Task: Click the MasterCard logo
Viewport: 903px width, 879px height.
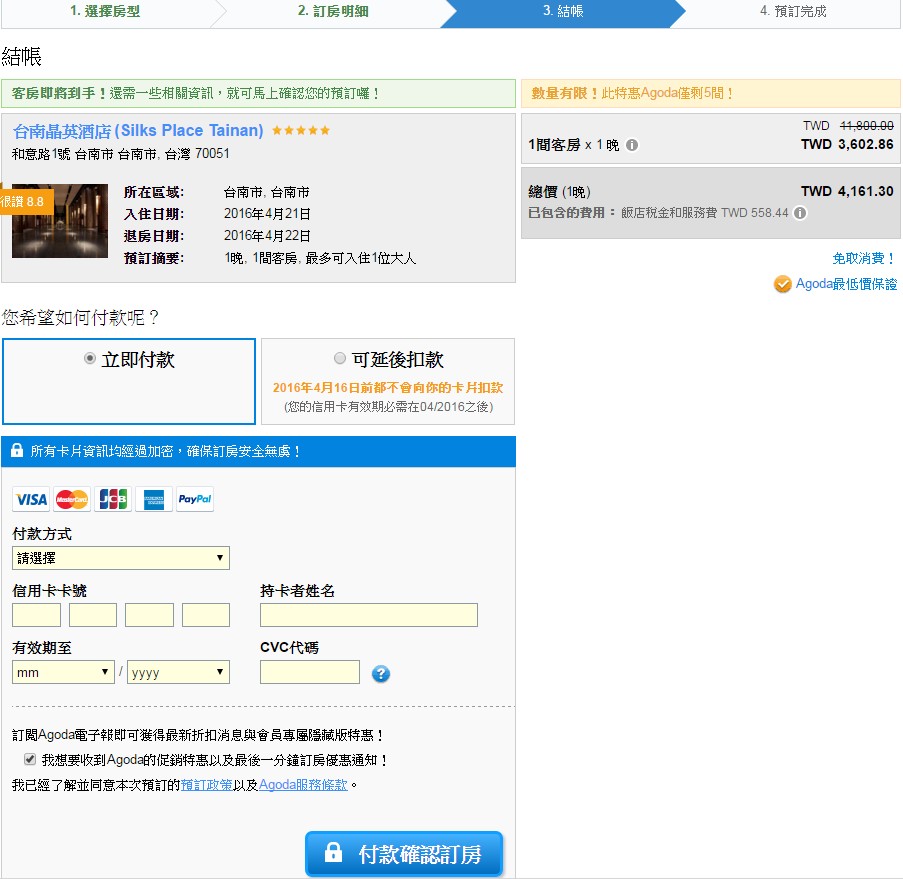Action: coord(72,499)
